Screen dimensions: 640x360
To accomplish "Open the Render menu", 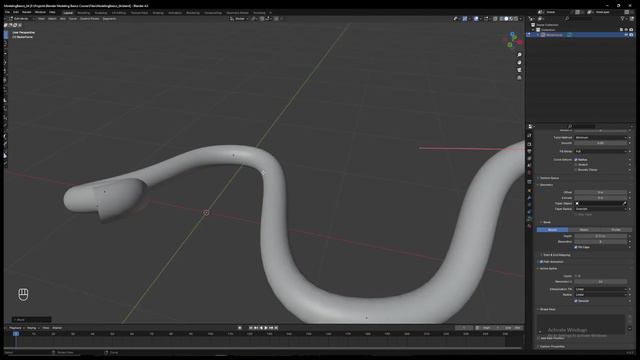I will [x=27, y=12].
